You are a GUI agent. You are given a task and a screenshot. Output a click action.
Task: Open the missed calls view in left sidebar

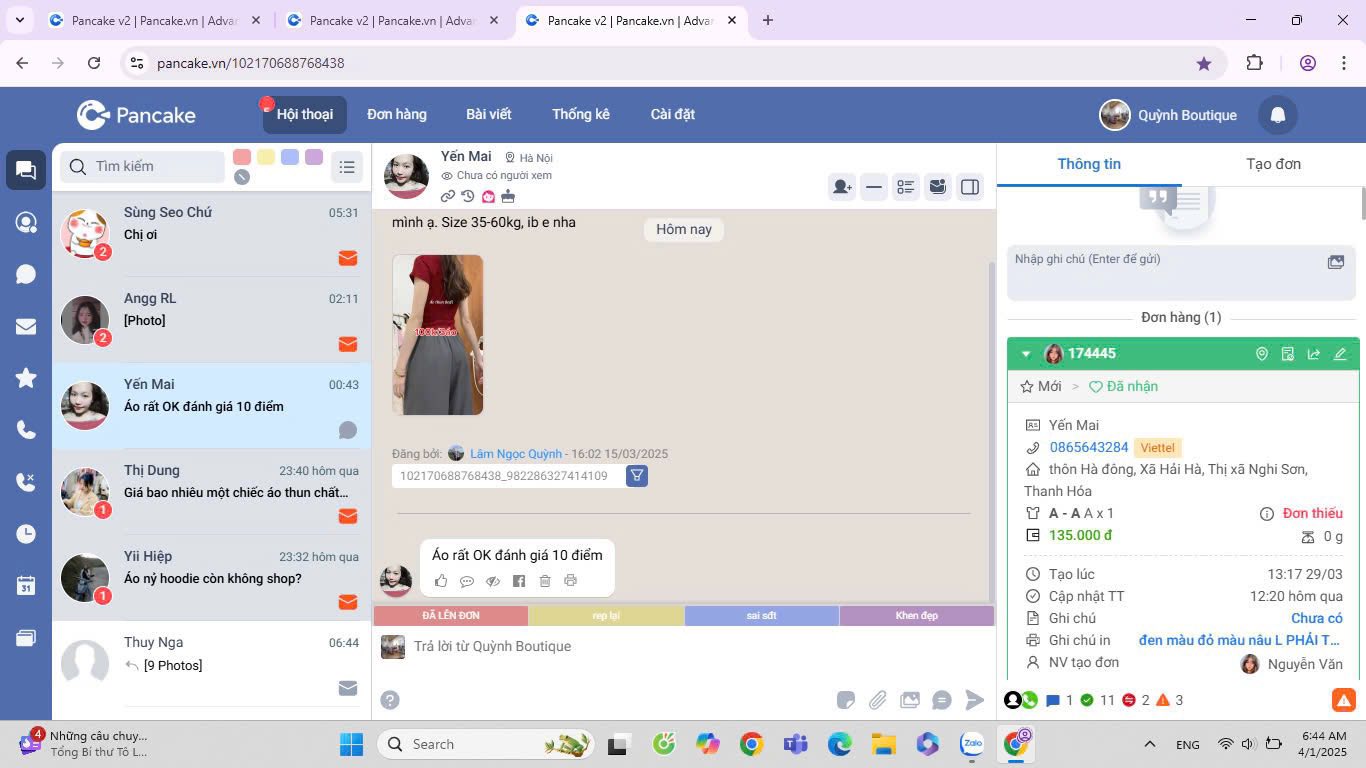26,482
